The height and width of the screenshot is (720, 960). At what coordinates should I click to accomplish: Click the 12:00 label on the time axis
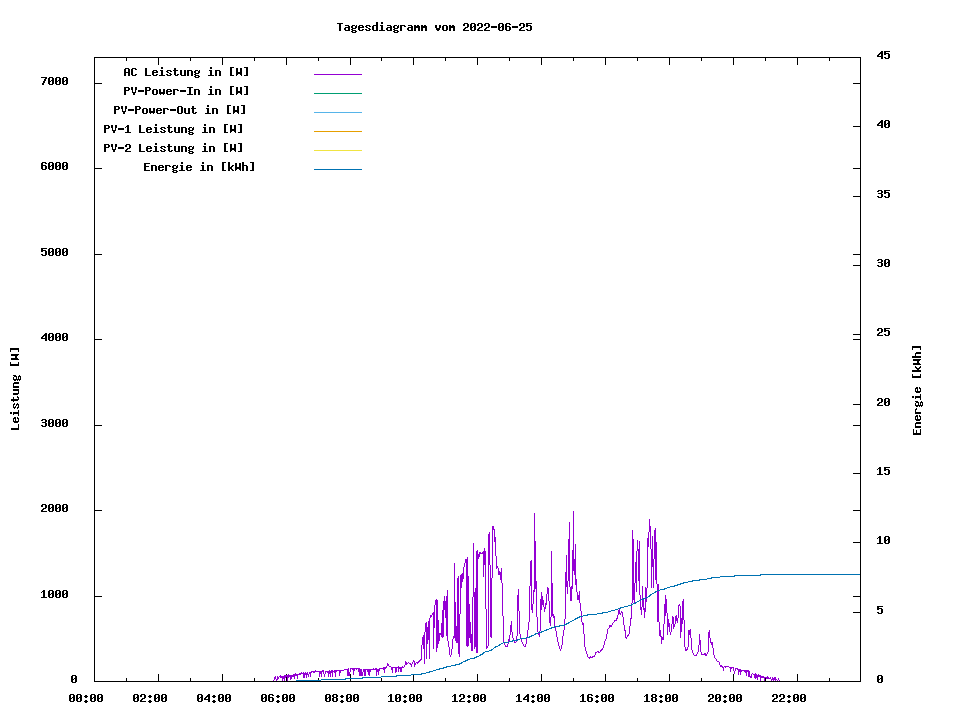469,698
